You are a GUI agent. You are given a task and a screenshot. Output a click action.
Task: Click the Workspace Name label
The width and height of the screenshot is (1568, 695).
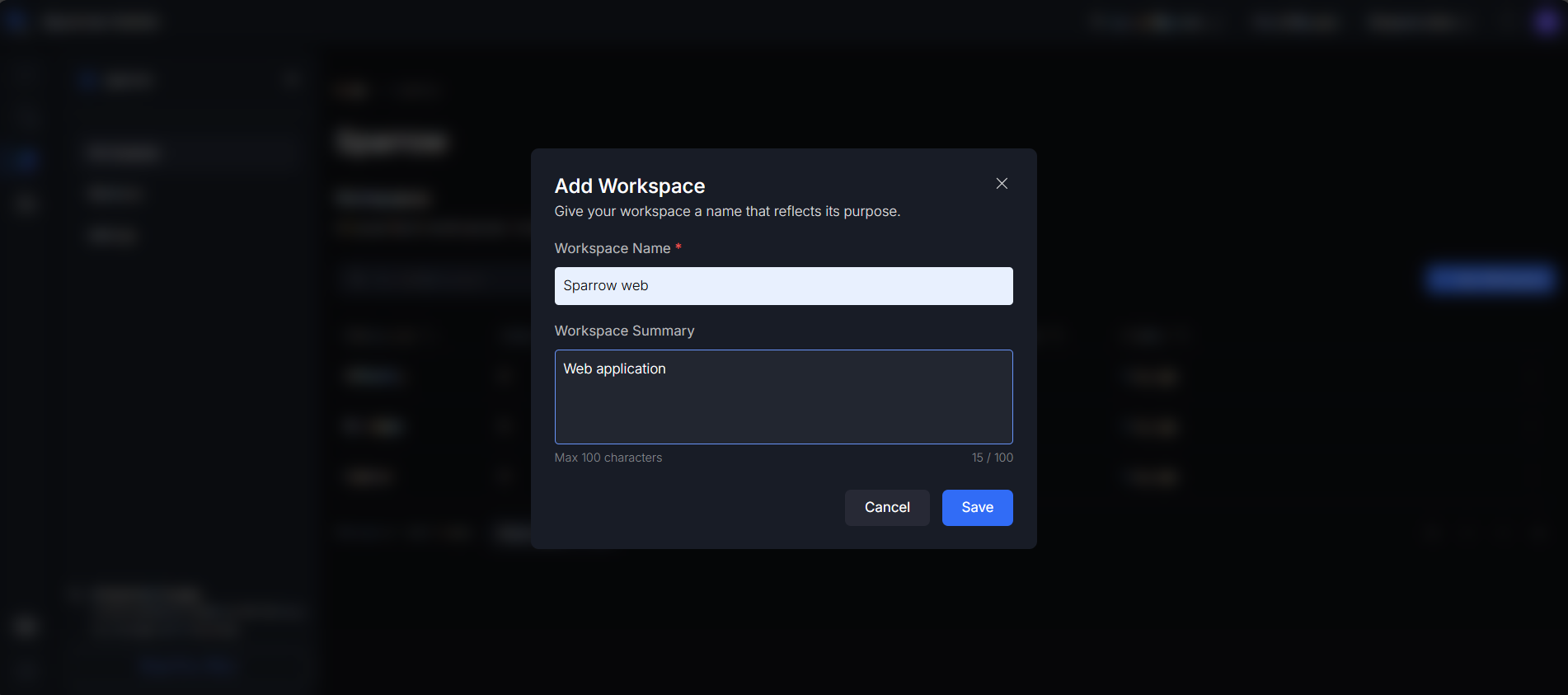(612, 248)
